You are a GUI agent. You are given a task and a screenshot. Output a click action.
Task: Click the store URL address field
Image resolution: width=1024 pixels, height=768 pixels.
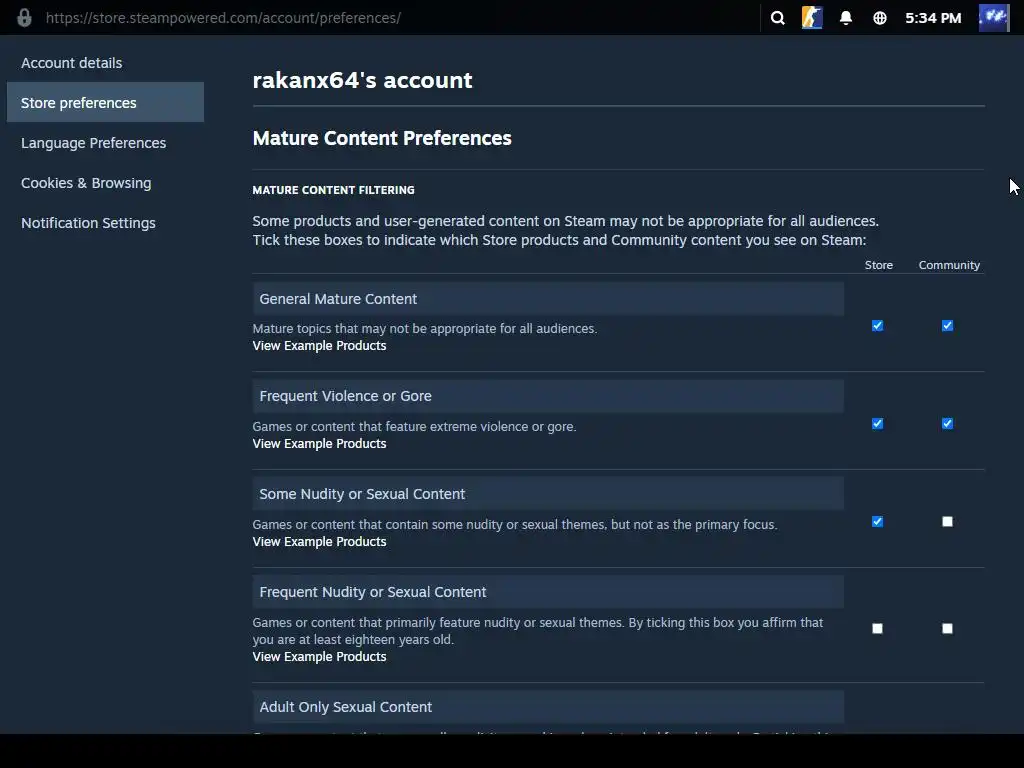(x=223, y=18)
